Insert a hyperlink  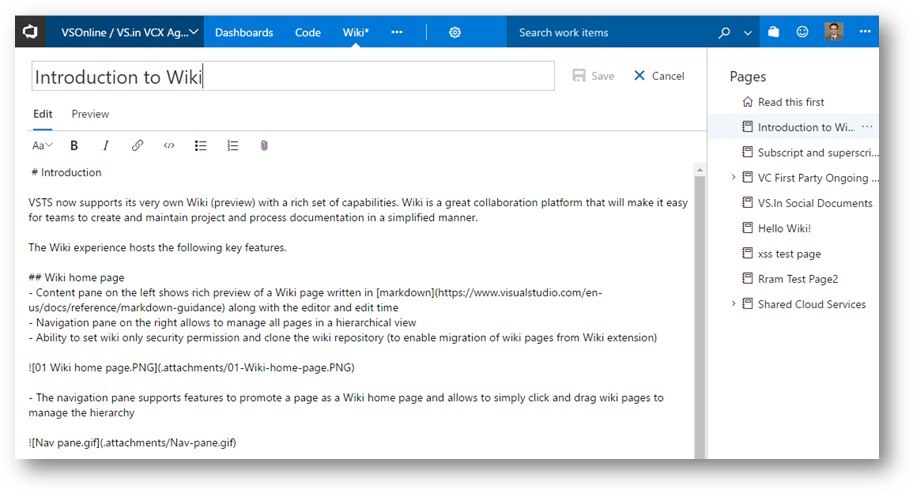tap(137, 146)
